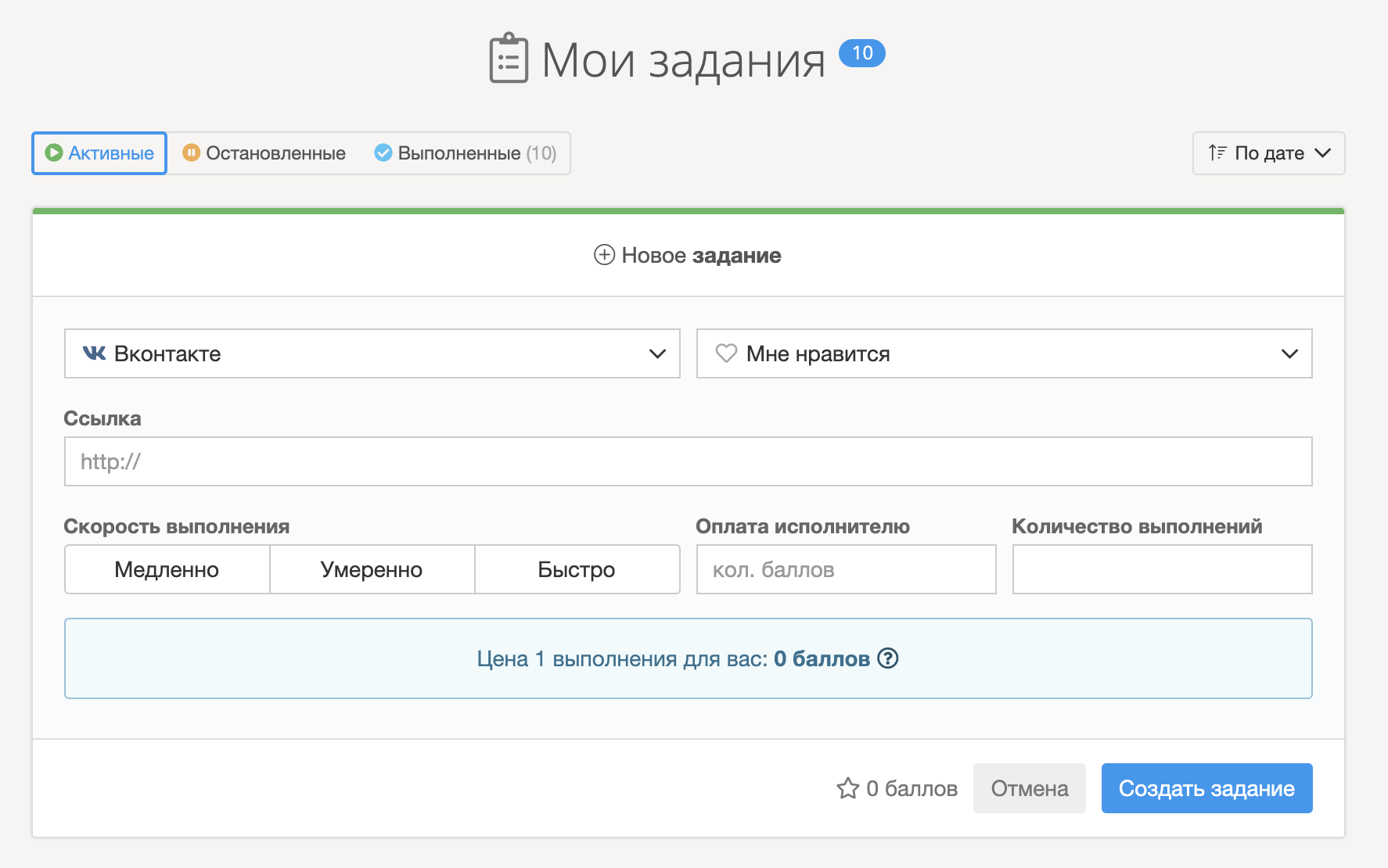Select Медленно execution speed

coord(167,569)
